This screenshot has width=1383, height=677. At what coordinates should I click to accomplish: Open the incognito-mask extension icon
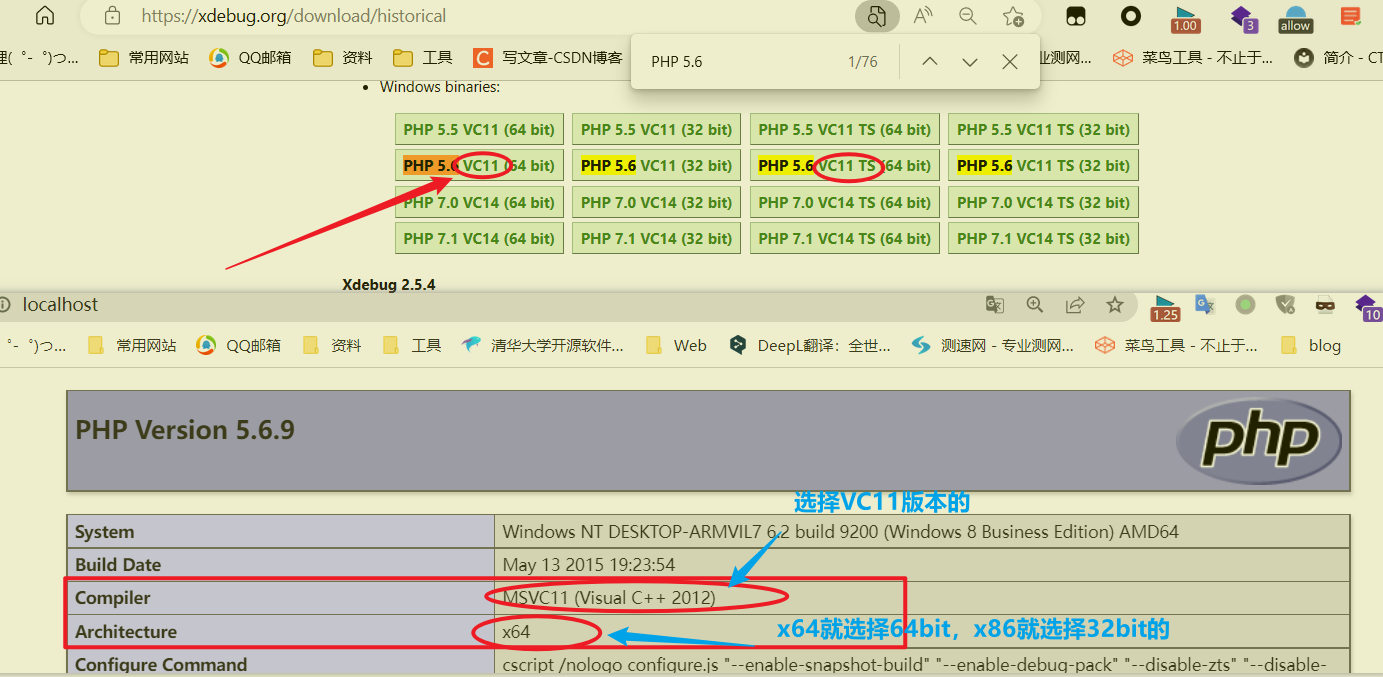(x=1325, y=305)
